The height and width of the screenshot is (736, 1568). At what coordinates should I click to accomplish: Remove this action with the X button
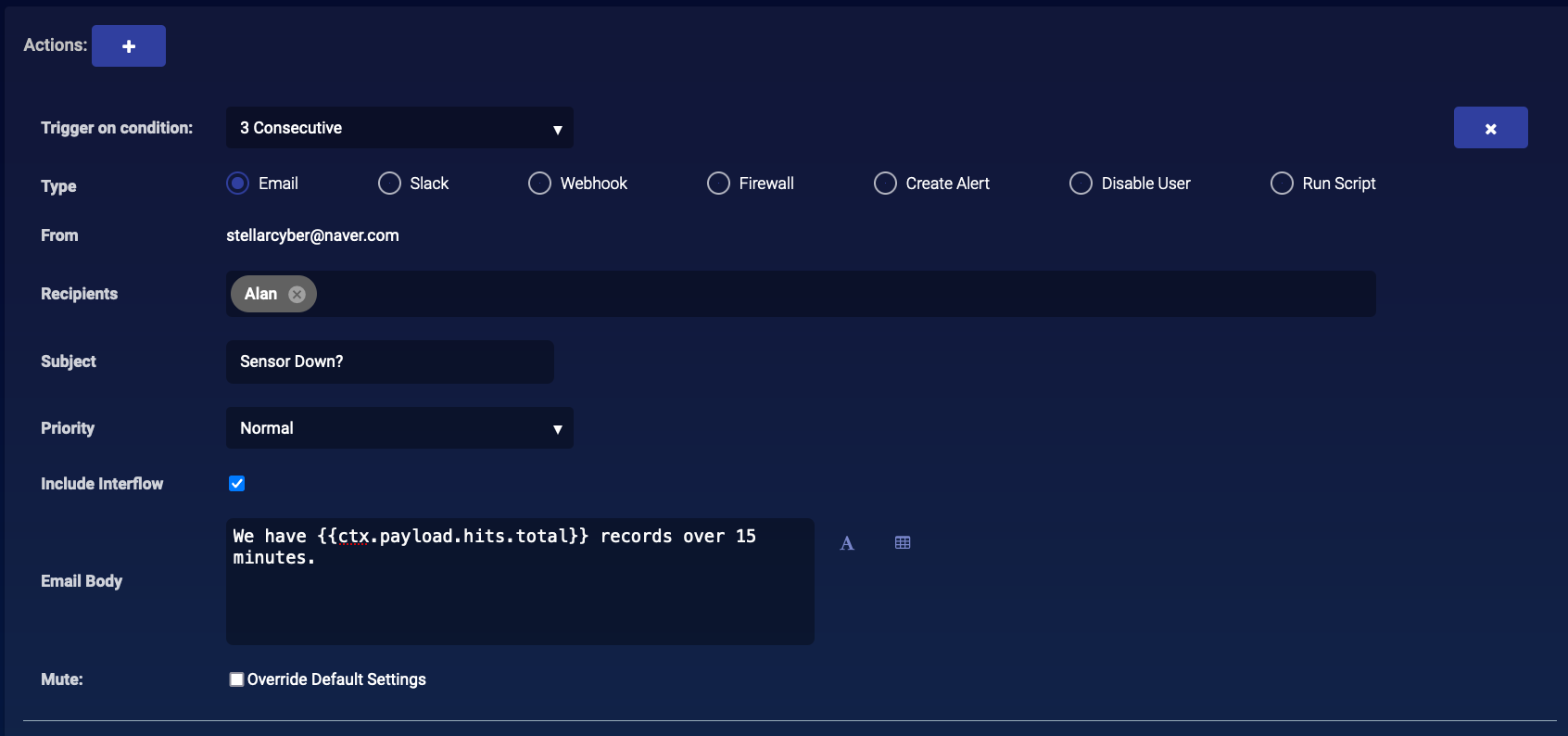click(1490, 128)
